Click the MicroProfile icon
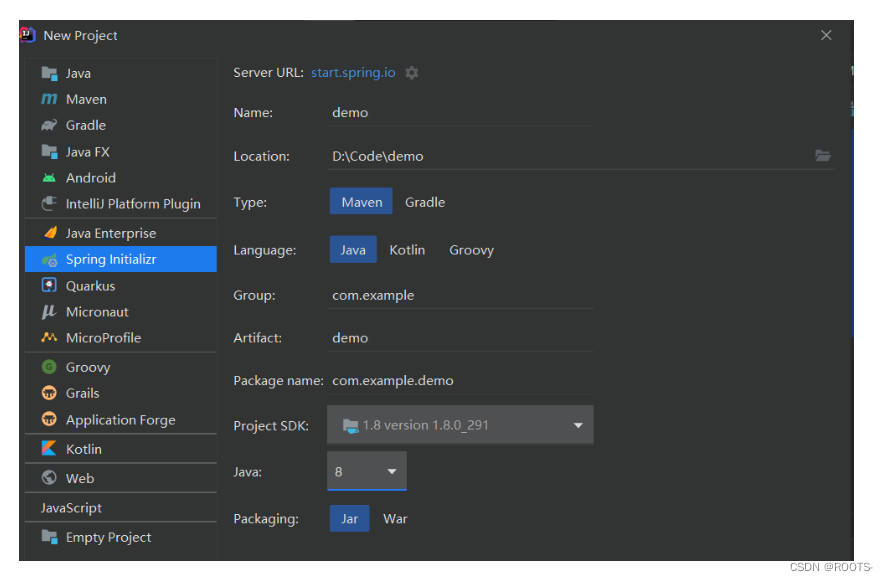 (x=49, y=338)
